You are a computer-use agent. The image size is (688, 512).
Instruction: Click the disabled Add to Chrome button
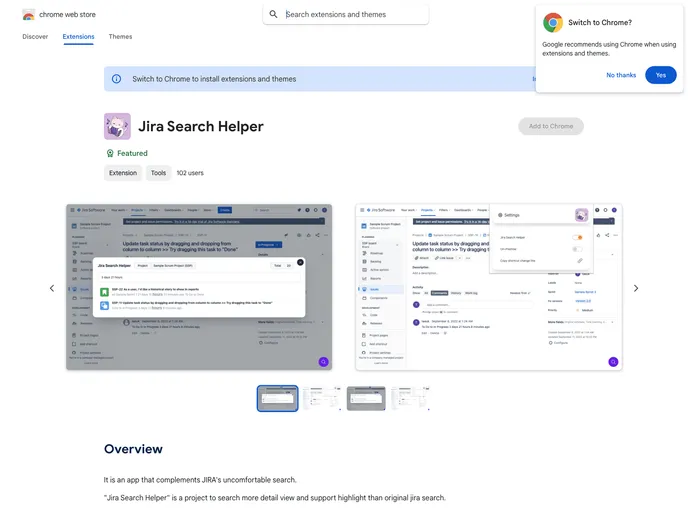tap(551, 126)
